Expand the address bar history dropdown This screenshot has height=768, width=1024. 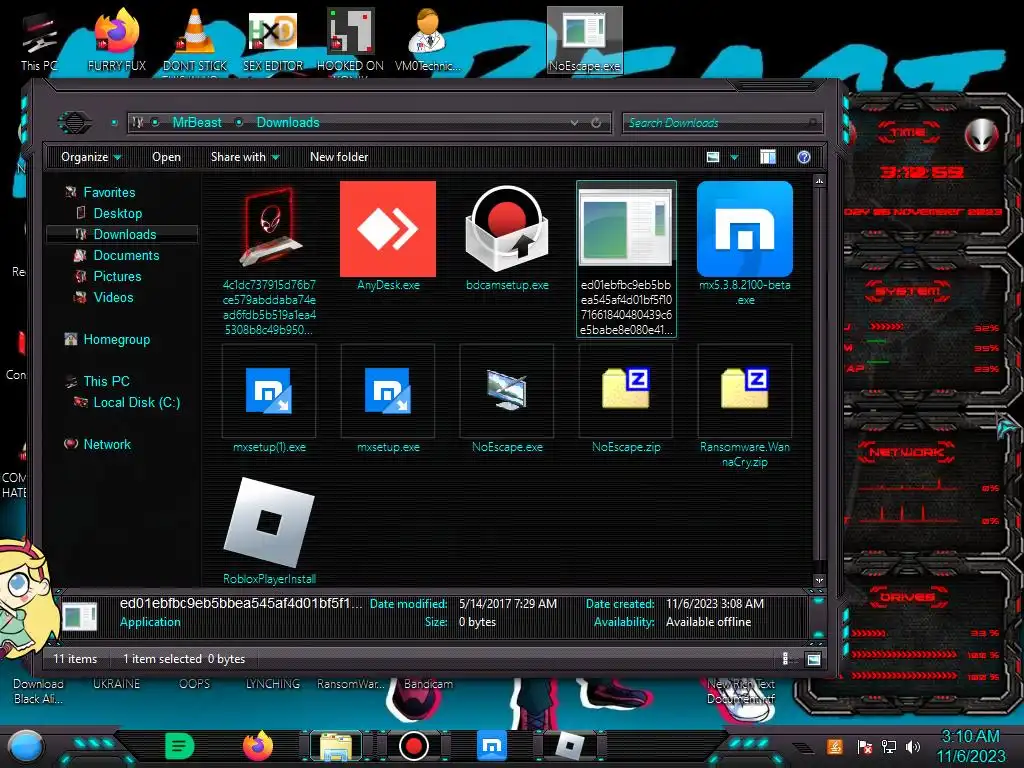click(574, 122)
